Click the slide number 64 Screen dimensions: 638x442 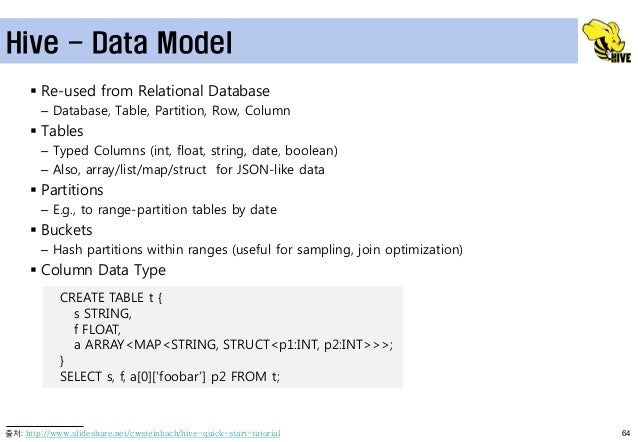pos(626,433)
